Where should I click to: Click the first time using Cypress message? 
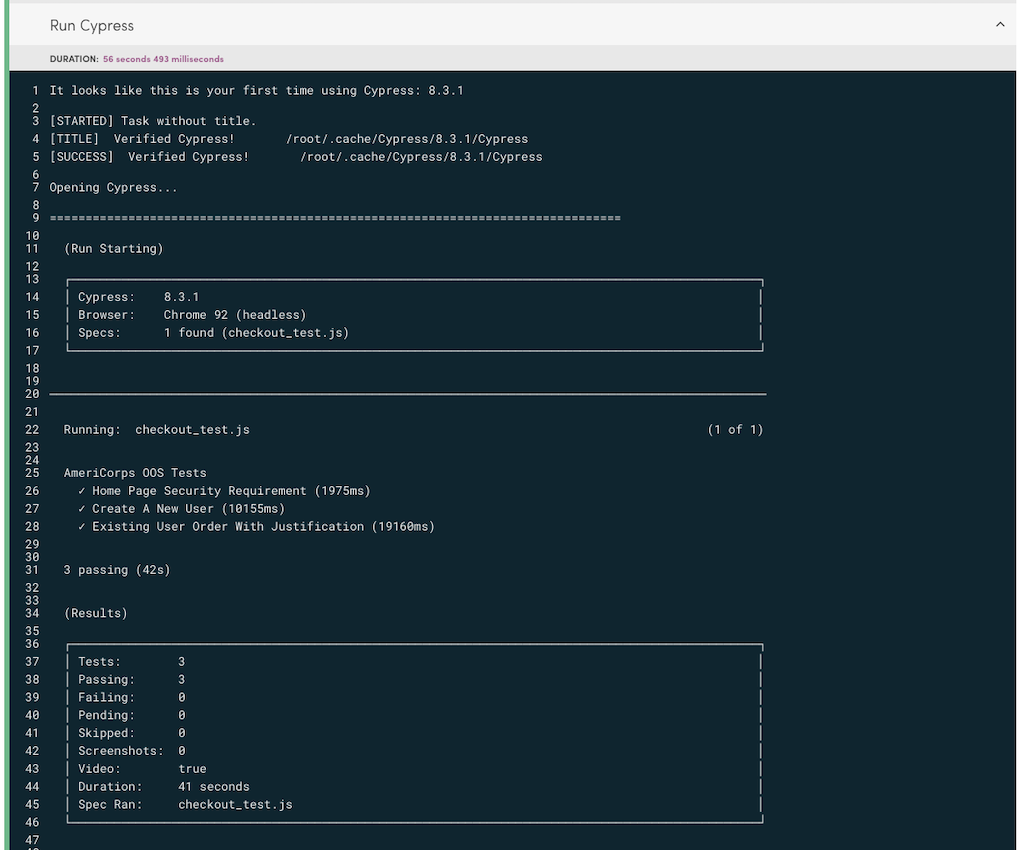256,91
